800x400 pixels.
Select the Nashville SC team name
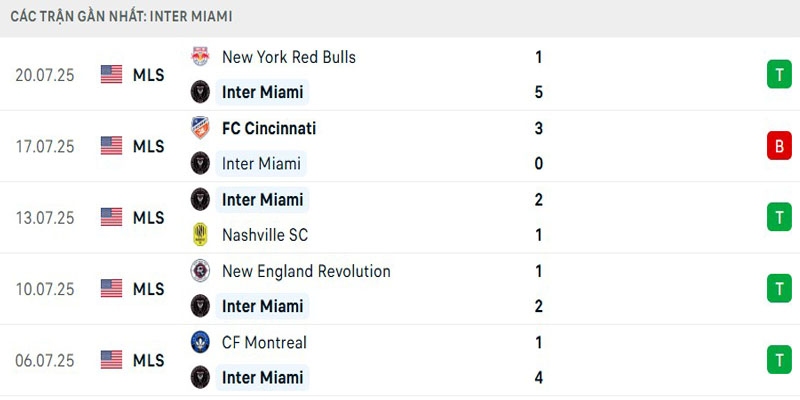(265, 235)
